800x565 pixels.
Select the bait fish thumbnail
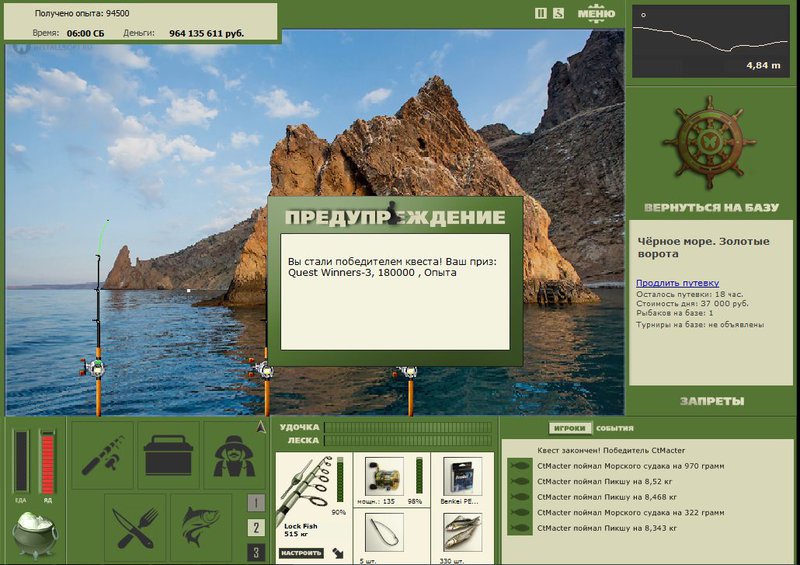(x=462, y=533)
